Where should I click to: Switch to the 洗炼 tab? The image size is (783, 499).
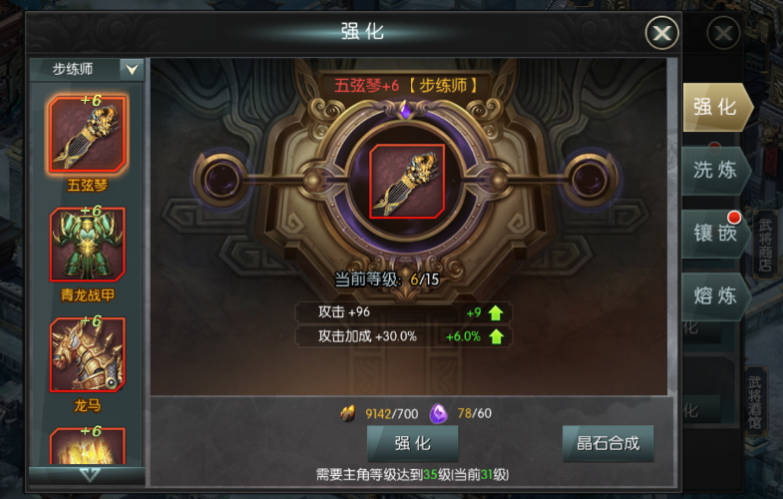coord(716,170)
